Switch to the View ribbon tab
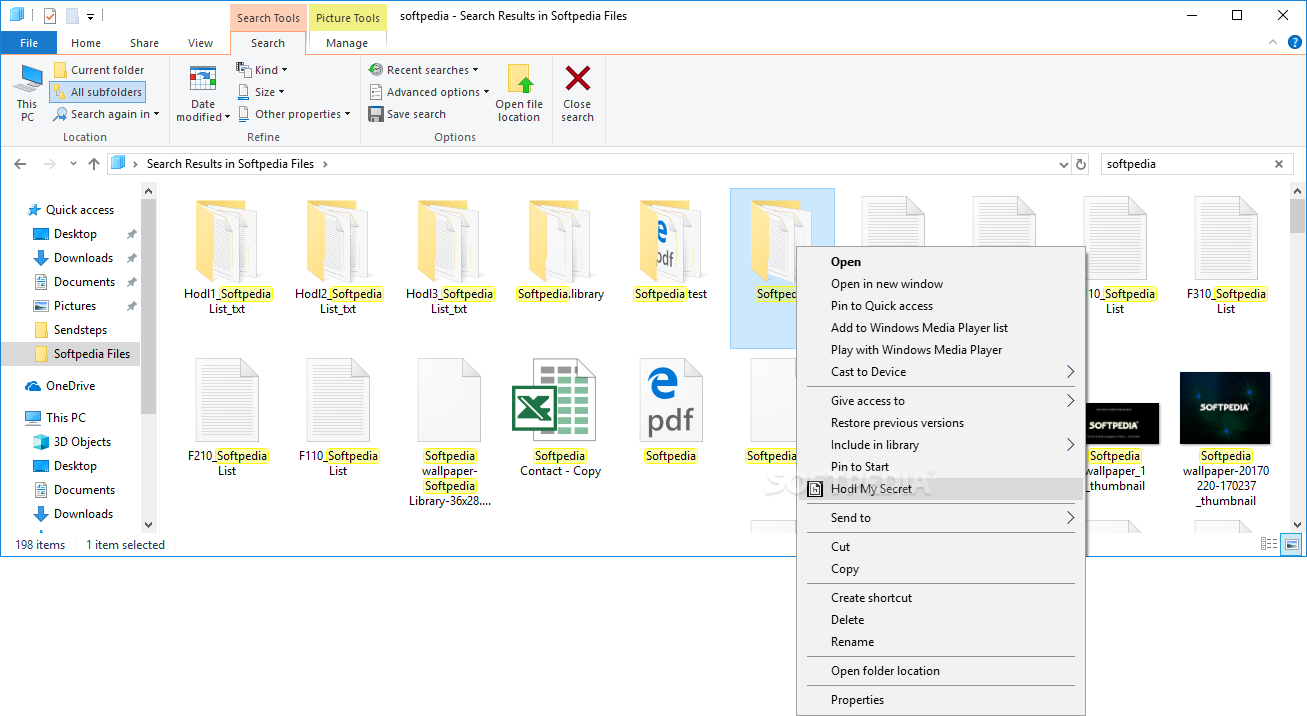 [200, 43]
